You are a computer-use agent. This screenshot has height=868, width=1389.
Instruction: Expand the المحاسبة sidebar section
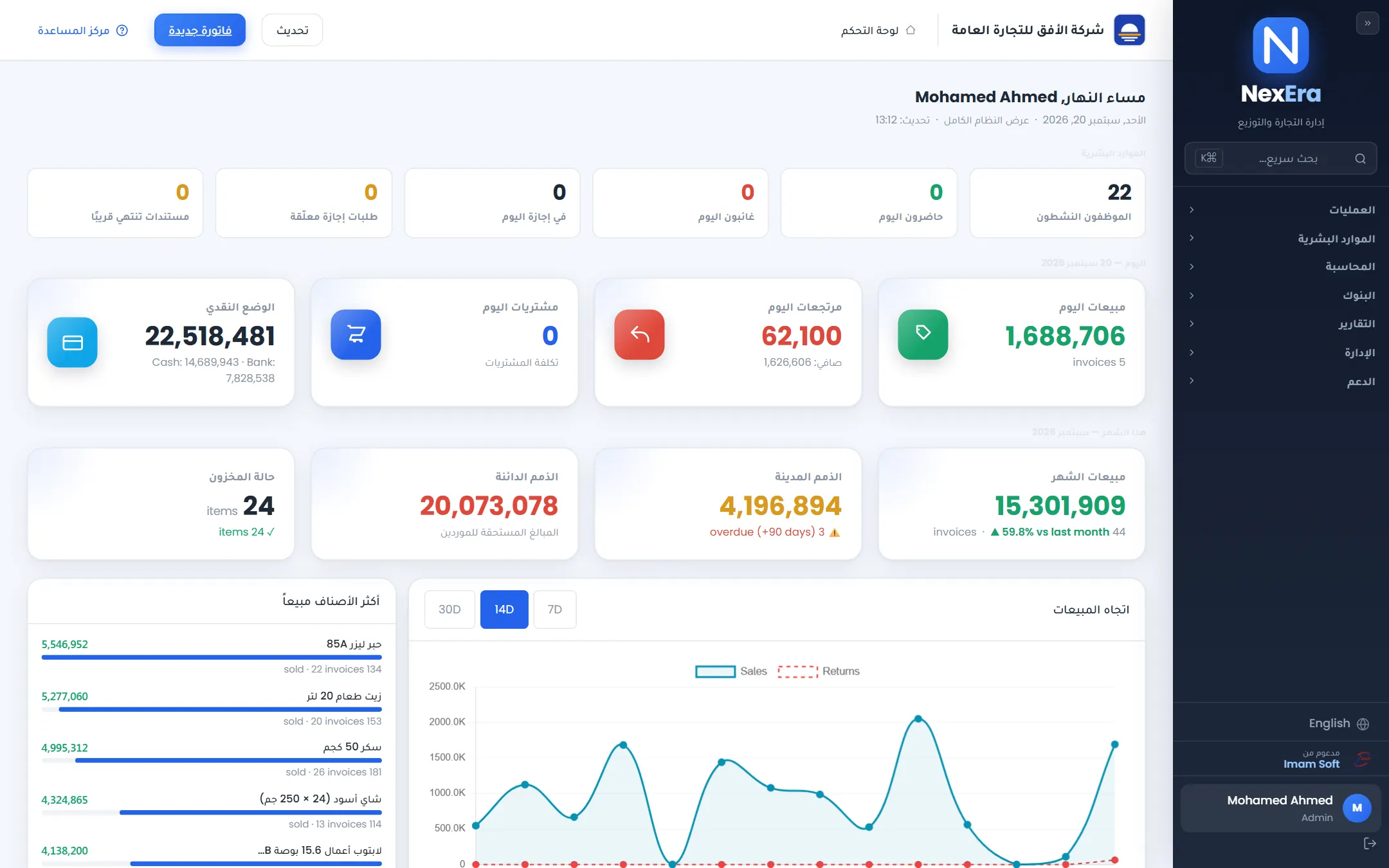click(1281, 267)
